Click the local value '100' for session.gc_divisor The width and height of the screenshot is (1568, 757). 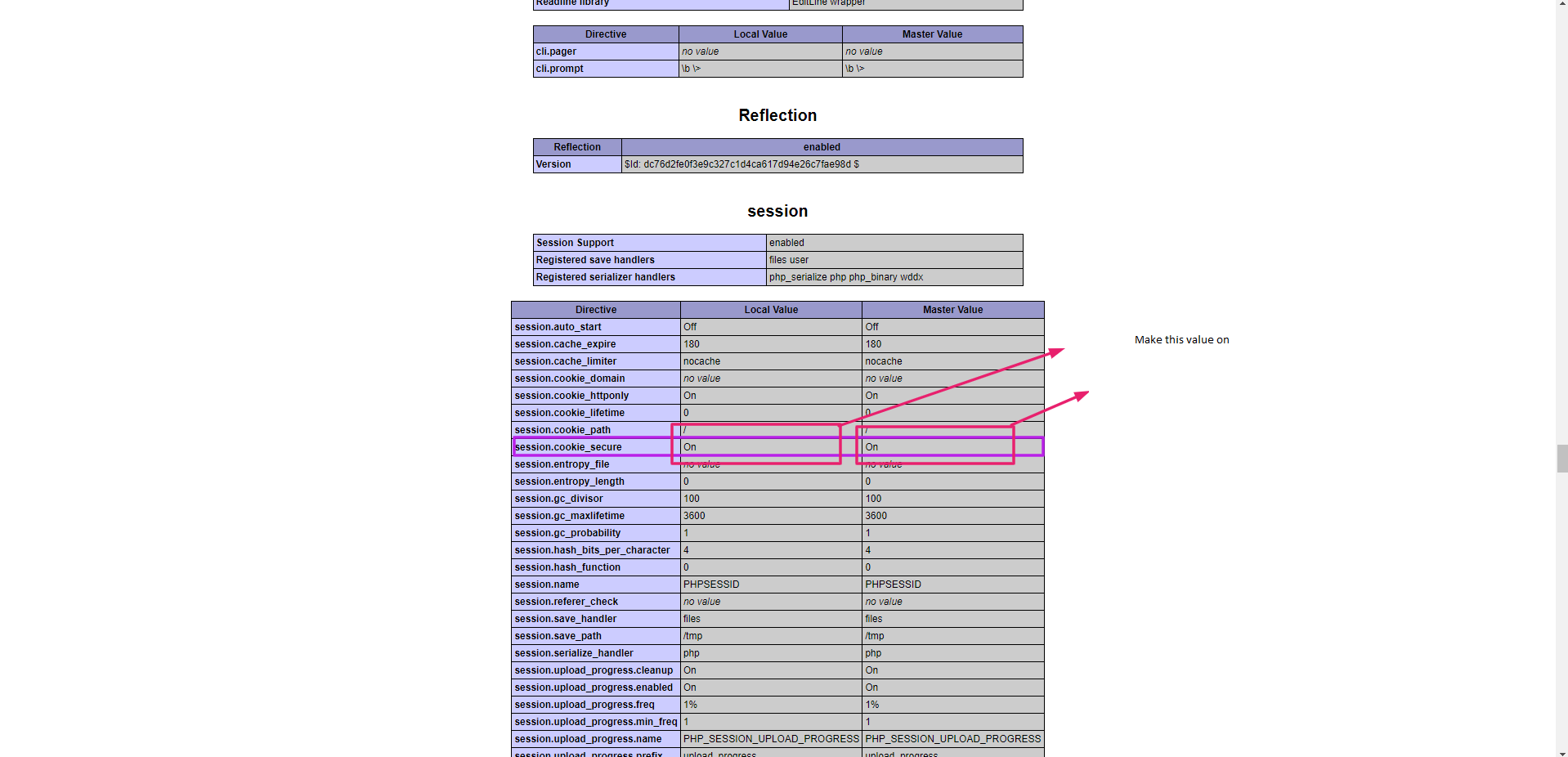pos(692,499)
